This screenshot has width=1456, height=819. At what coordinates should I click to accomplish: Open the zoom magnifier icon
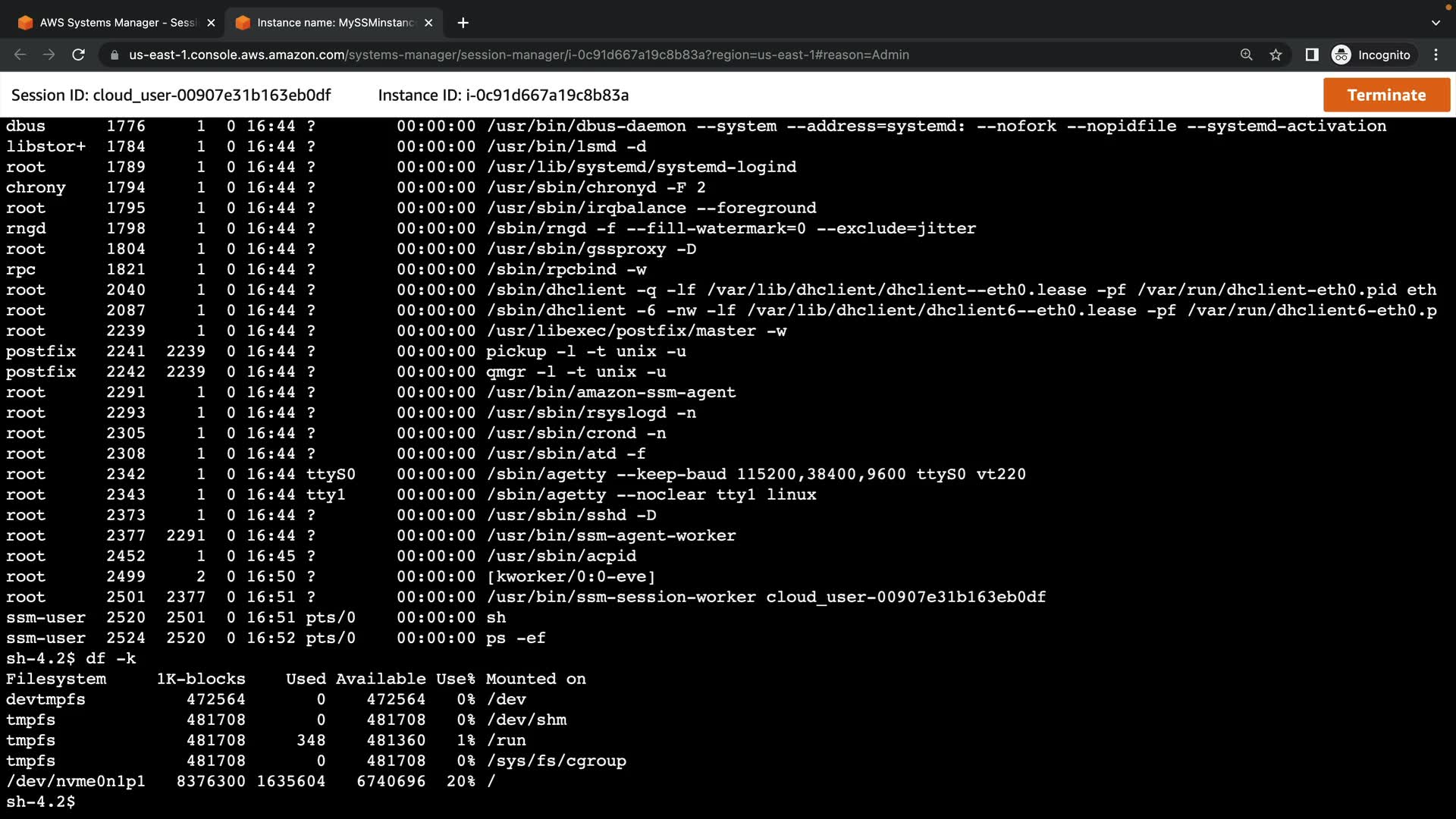1246,55
